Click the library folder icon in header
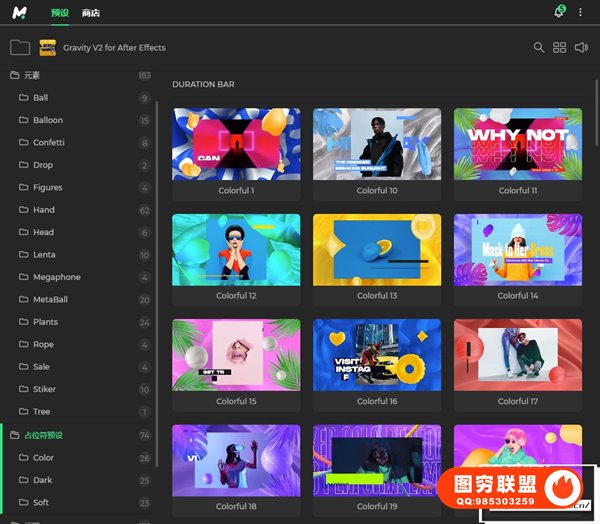 (19, 47)
